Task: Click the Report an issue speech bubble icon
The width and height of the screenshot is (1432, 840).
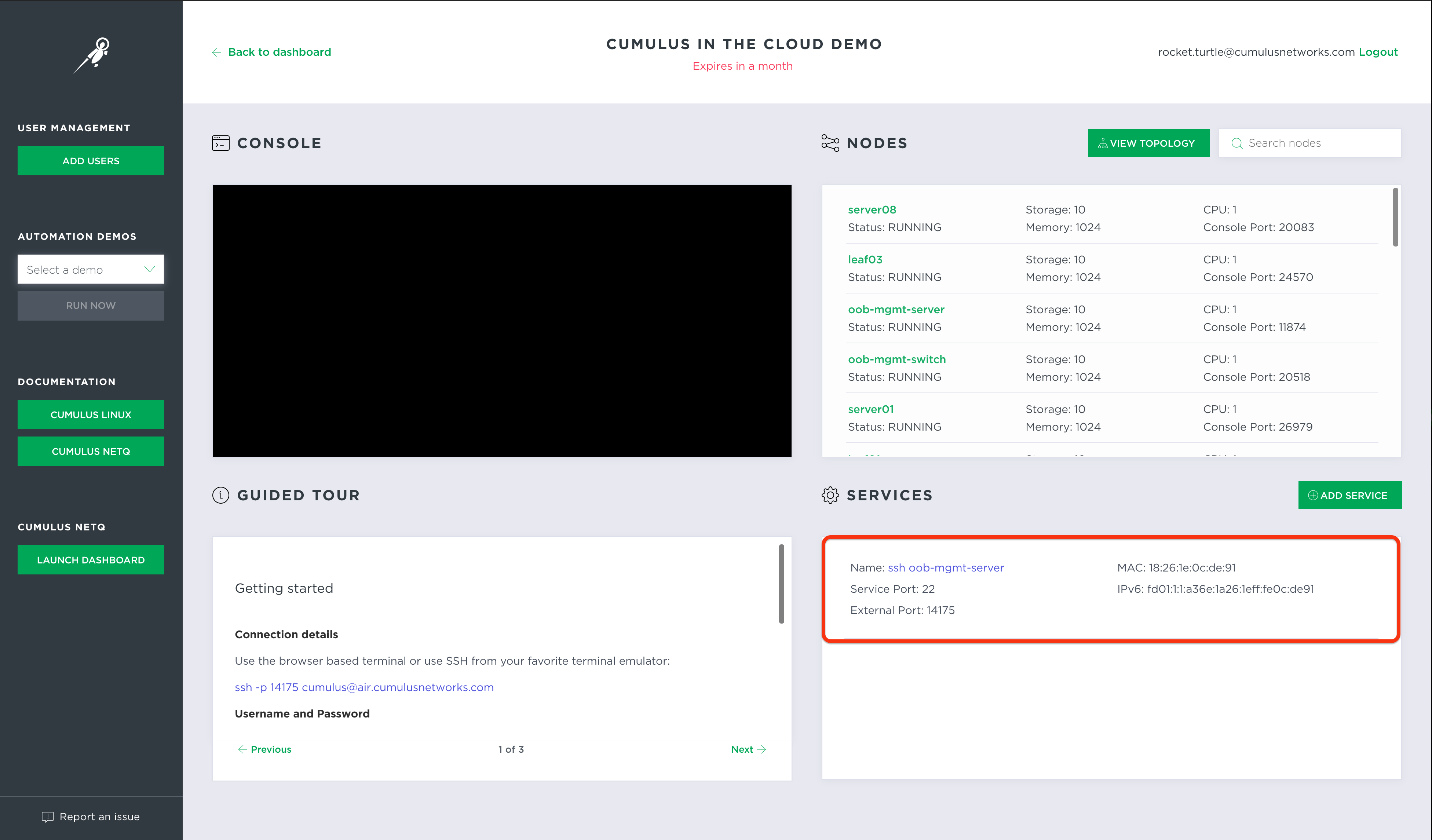Action: (x=48, y=817)
